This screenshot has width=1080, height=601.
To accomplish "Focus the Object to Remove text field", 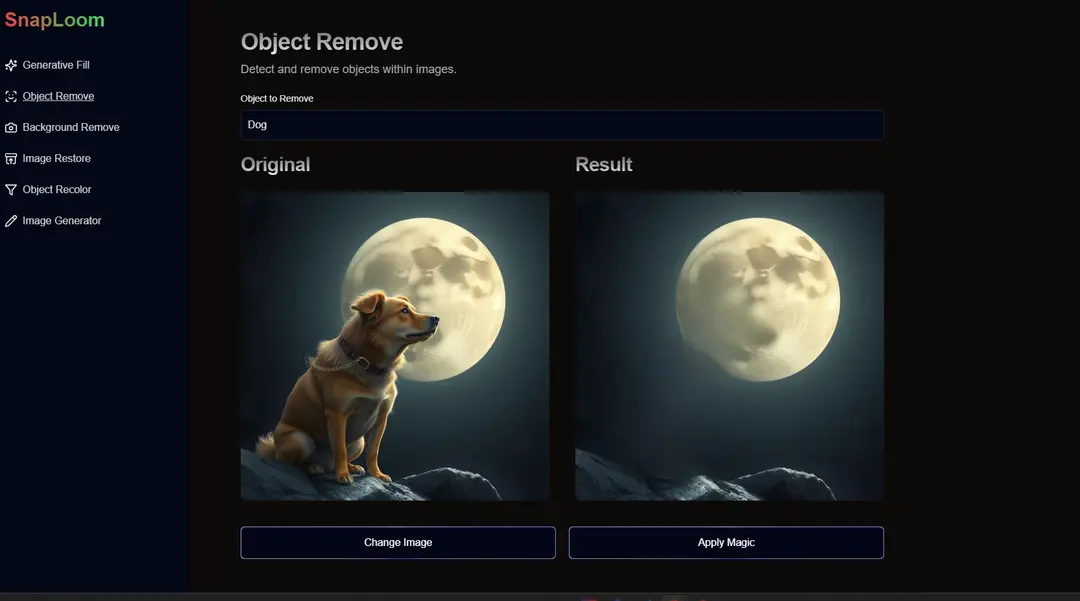I will (x=561, y=125).
